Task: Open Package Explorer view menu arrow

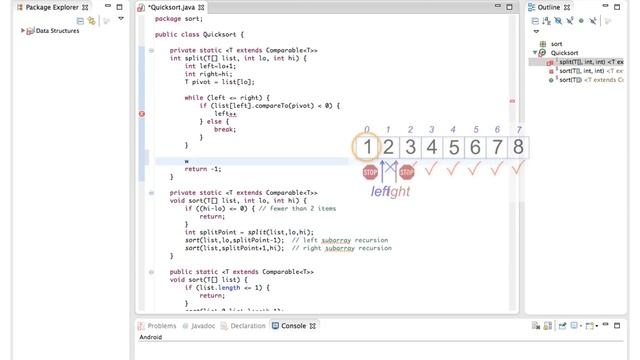Action: (x=121, y=18)
